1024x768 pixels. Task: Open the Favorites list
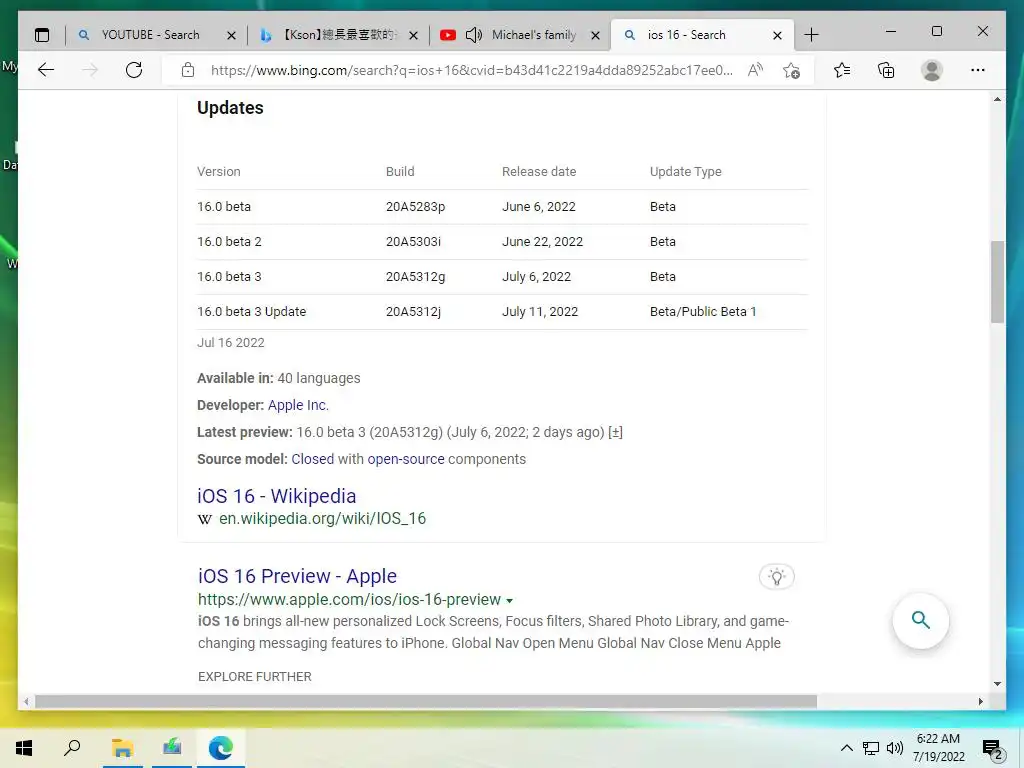pos(842,70)
